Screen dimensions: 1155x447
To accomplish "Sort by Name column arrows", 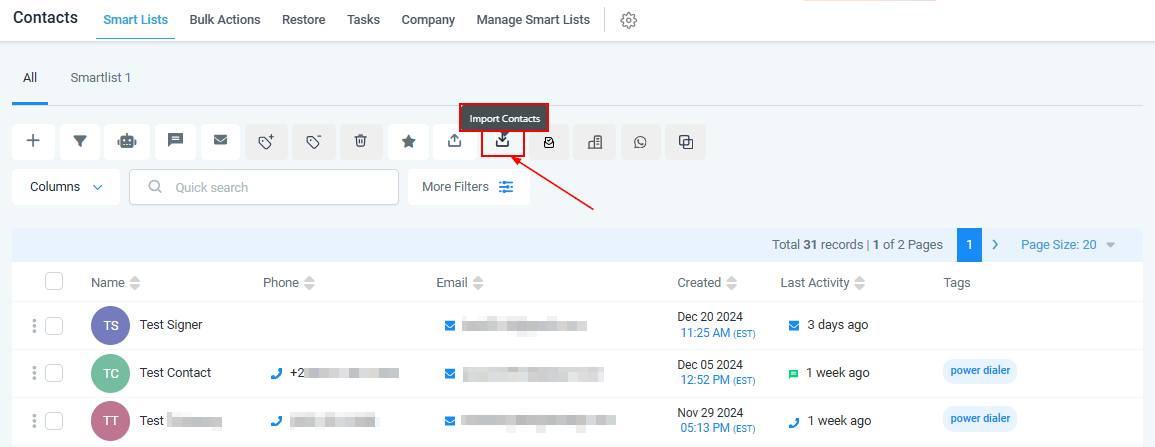I will click(x=134, y=283).
